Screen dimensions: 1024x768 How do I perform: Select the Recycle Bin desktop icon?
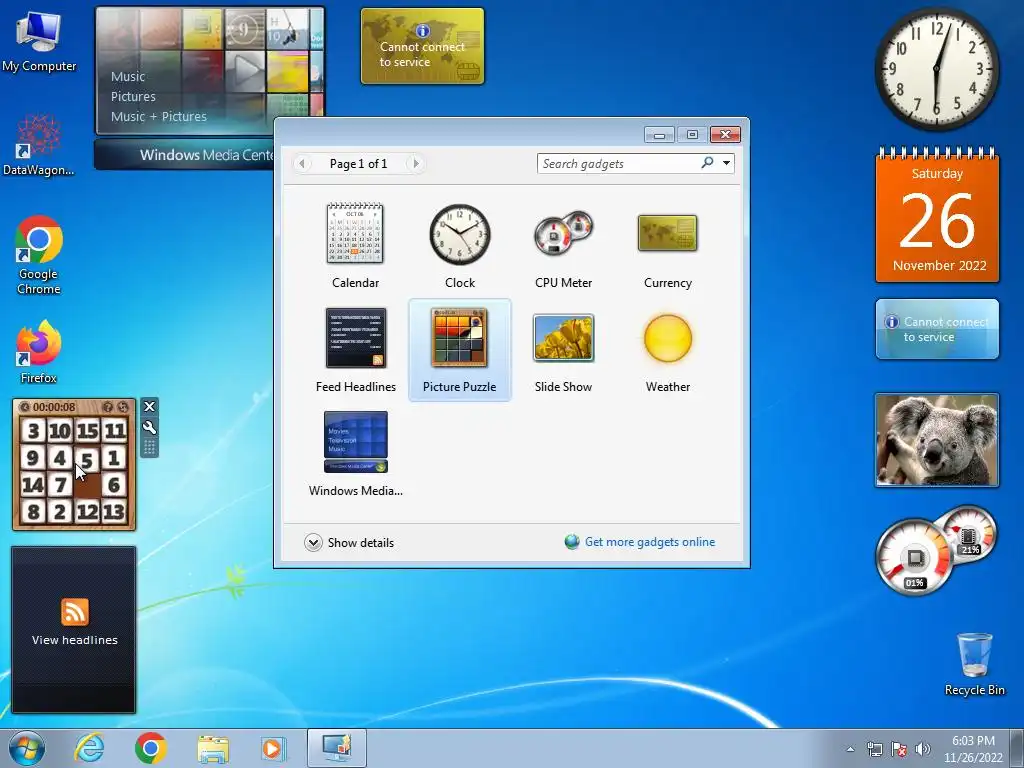tap(974, 664)
